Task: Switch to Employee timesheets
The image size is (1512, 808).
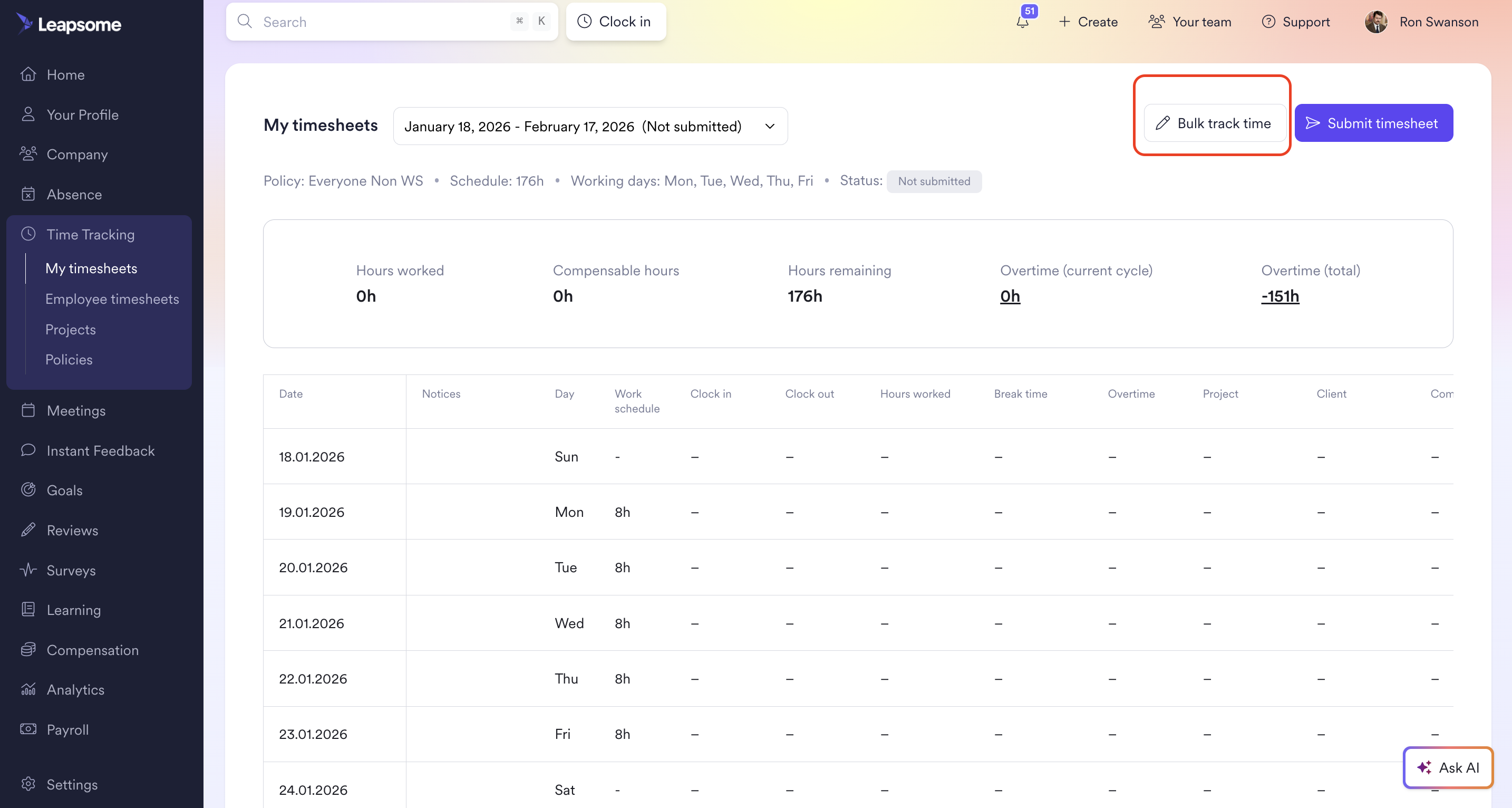Action: coord(112,299)
